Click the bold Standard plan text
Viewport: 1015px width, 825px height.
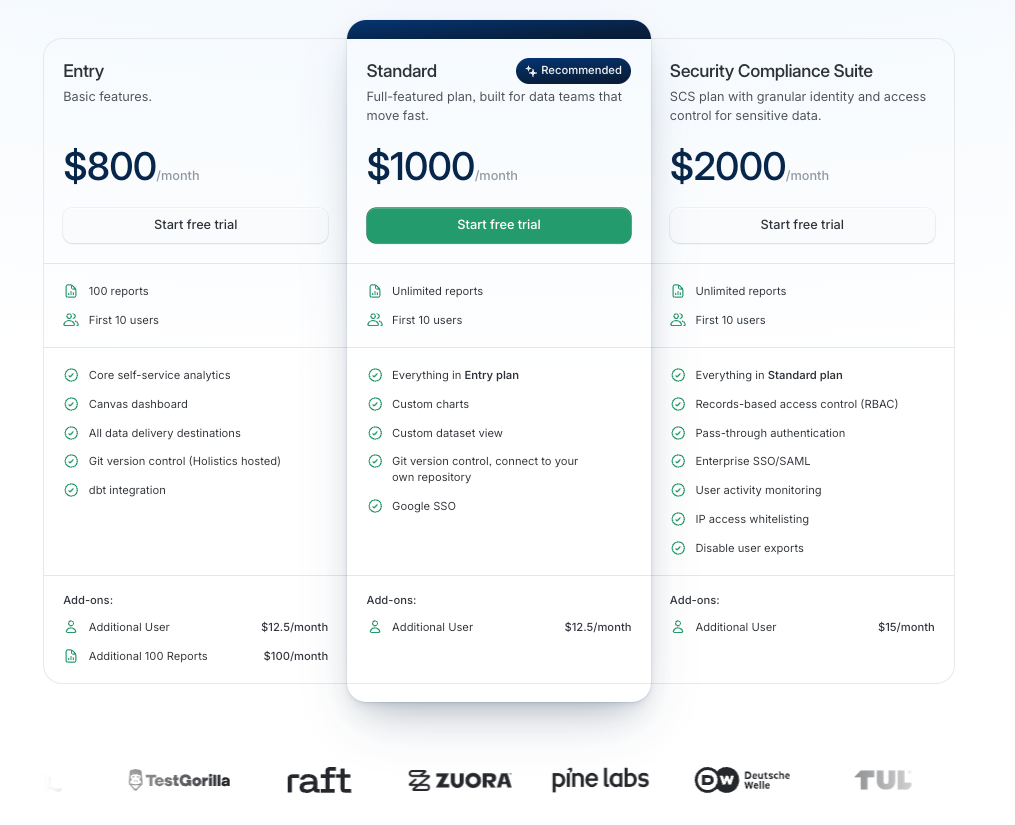[x=804, y=375]
